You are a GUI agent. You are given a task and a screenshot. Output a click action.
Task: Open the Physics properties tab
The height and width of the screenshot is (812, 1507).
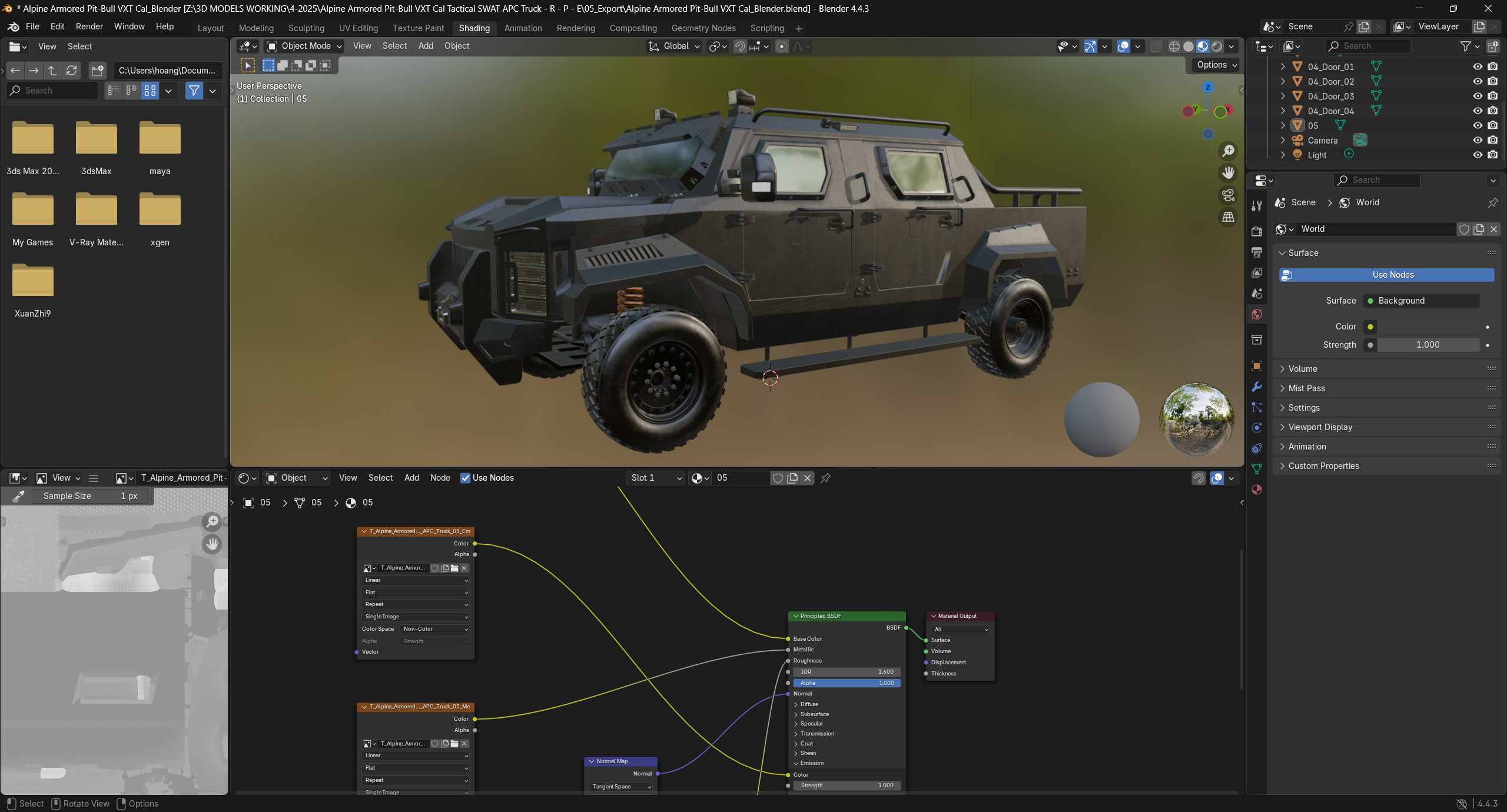1257,428
